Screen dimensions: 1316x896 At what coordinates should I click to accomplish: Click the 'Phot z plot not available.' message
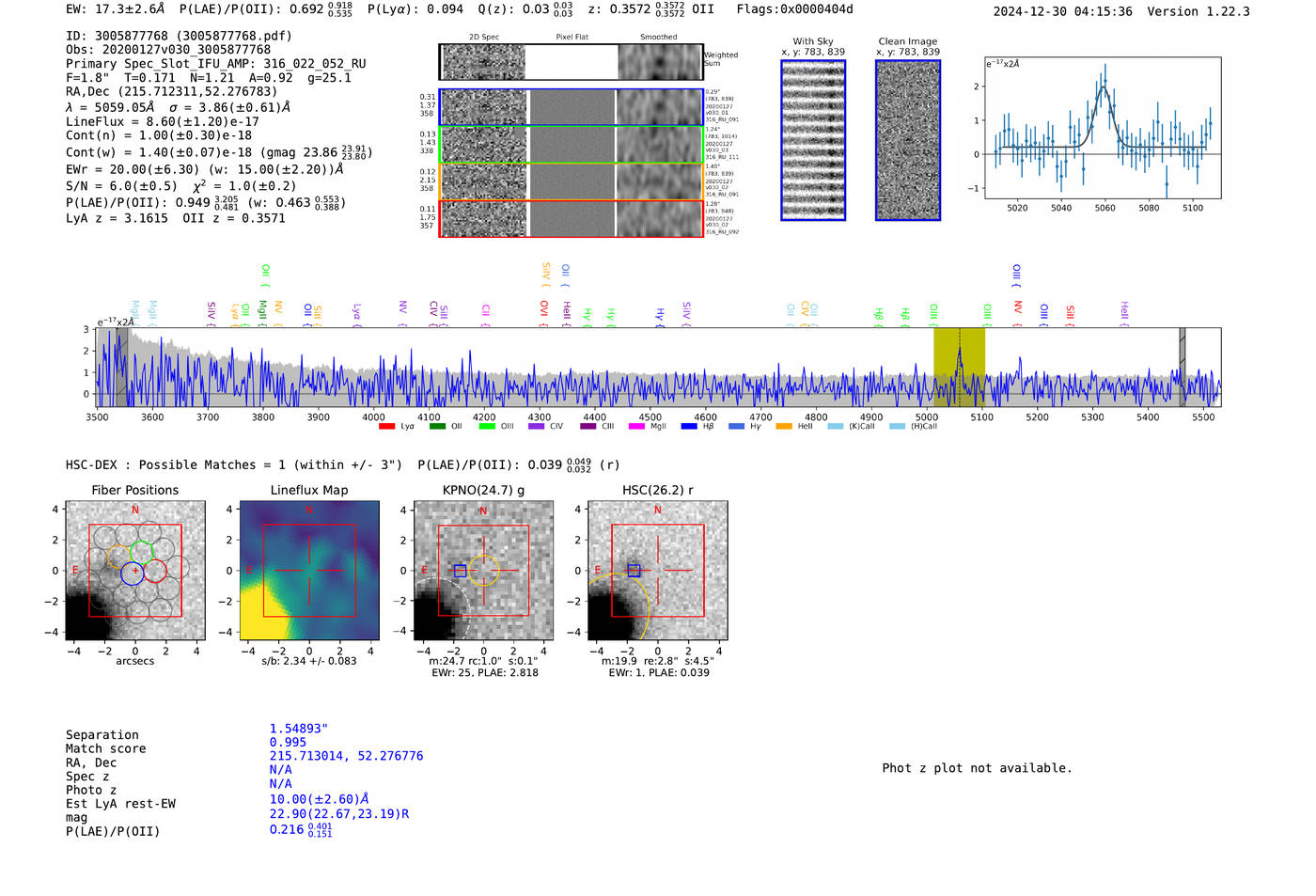point(977,768)
